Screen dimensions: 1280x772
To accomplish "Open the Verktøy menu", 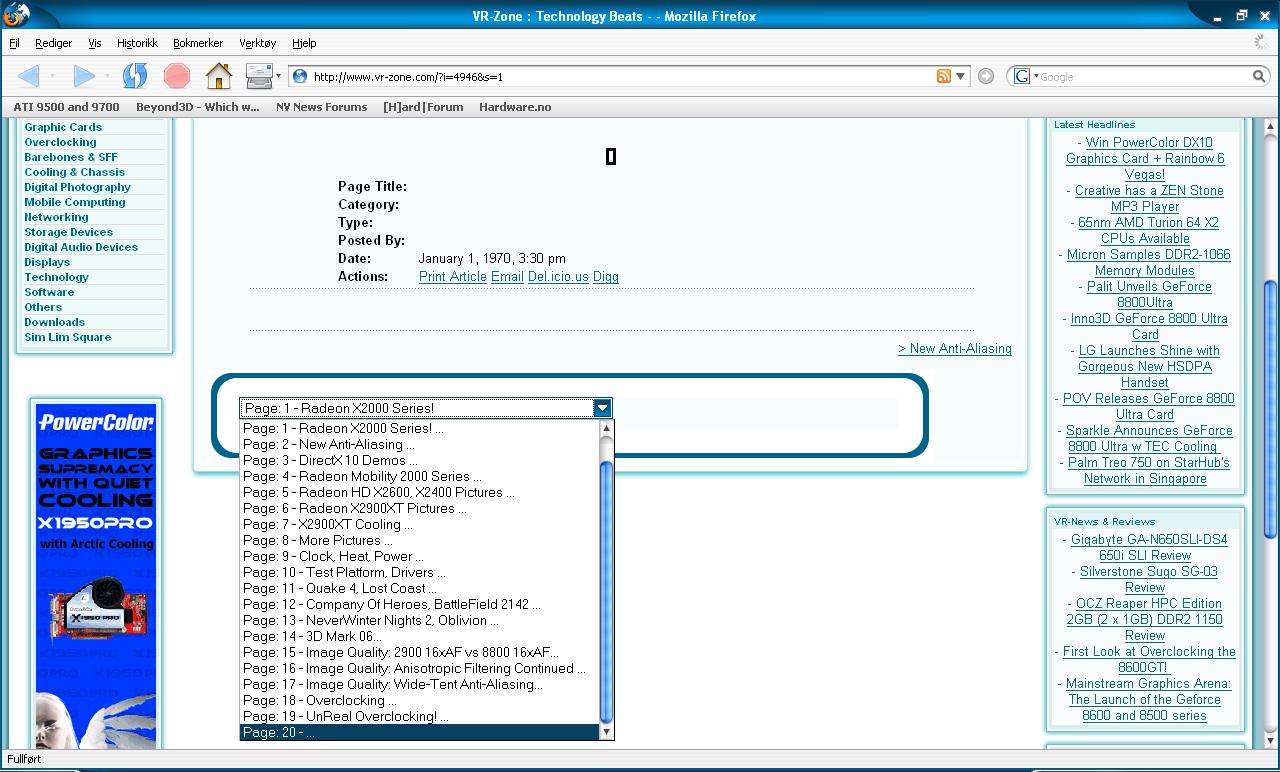I will [x=258, y=43].
